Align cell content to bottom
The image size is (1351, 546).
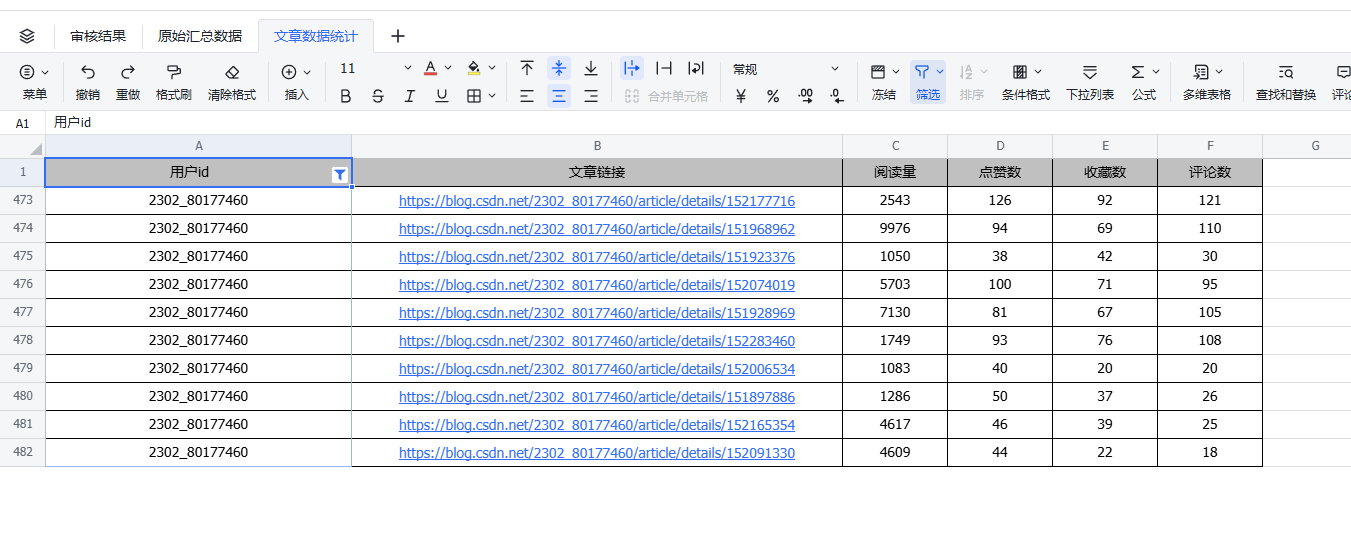[591, 69]
